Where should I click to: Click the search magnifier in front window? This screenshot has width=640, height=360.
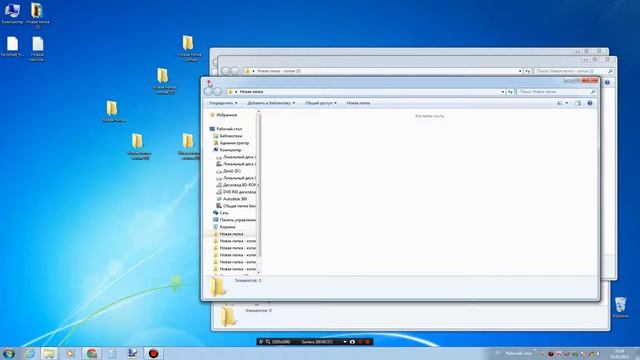[x=593, y=92]
